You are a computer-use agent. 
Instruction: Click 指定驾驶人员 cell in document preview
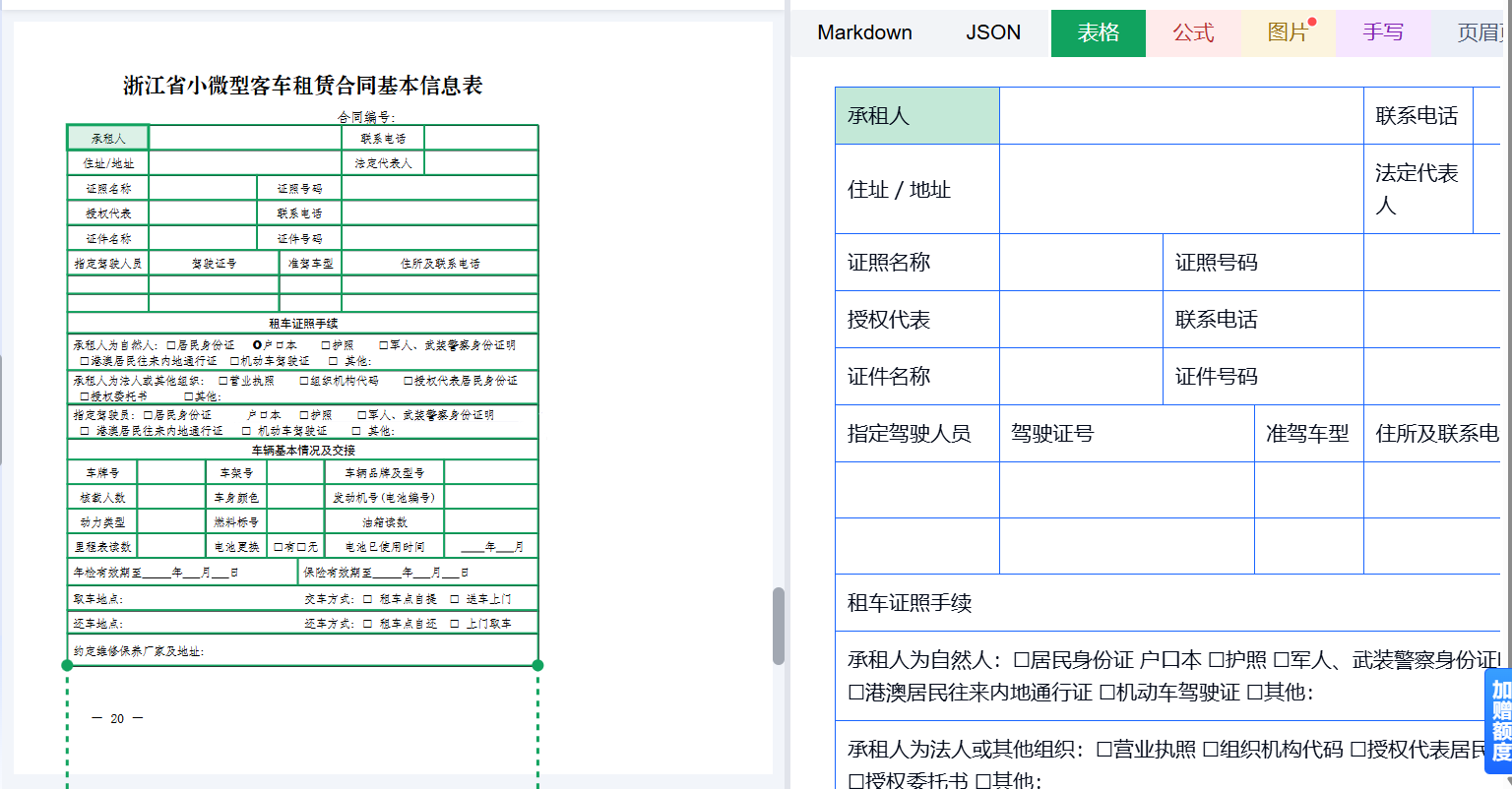(x=107, y=263)
